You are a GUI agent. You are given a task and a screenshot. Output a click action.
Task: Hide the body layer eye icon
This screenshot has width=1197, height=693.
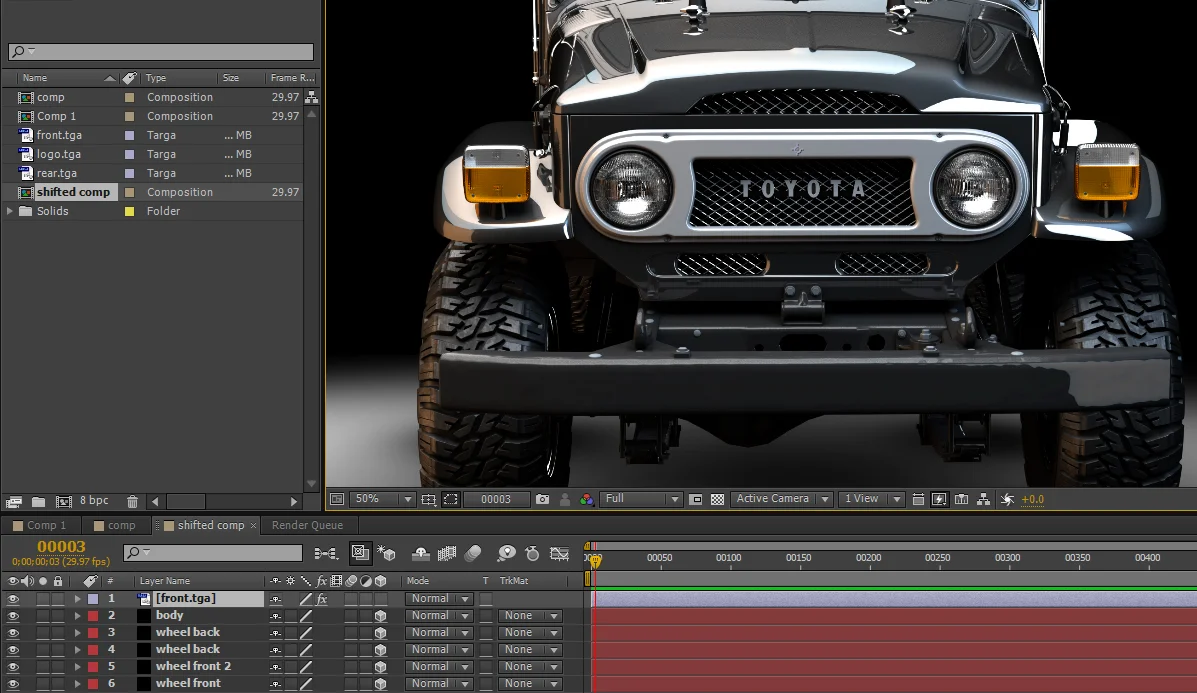click(x=13, y=616)
